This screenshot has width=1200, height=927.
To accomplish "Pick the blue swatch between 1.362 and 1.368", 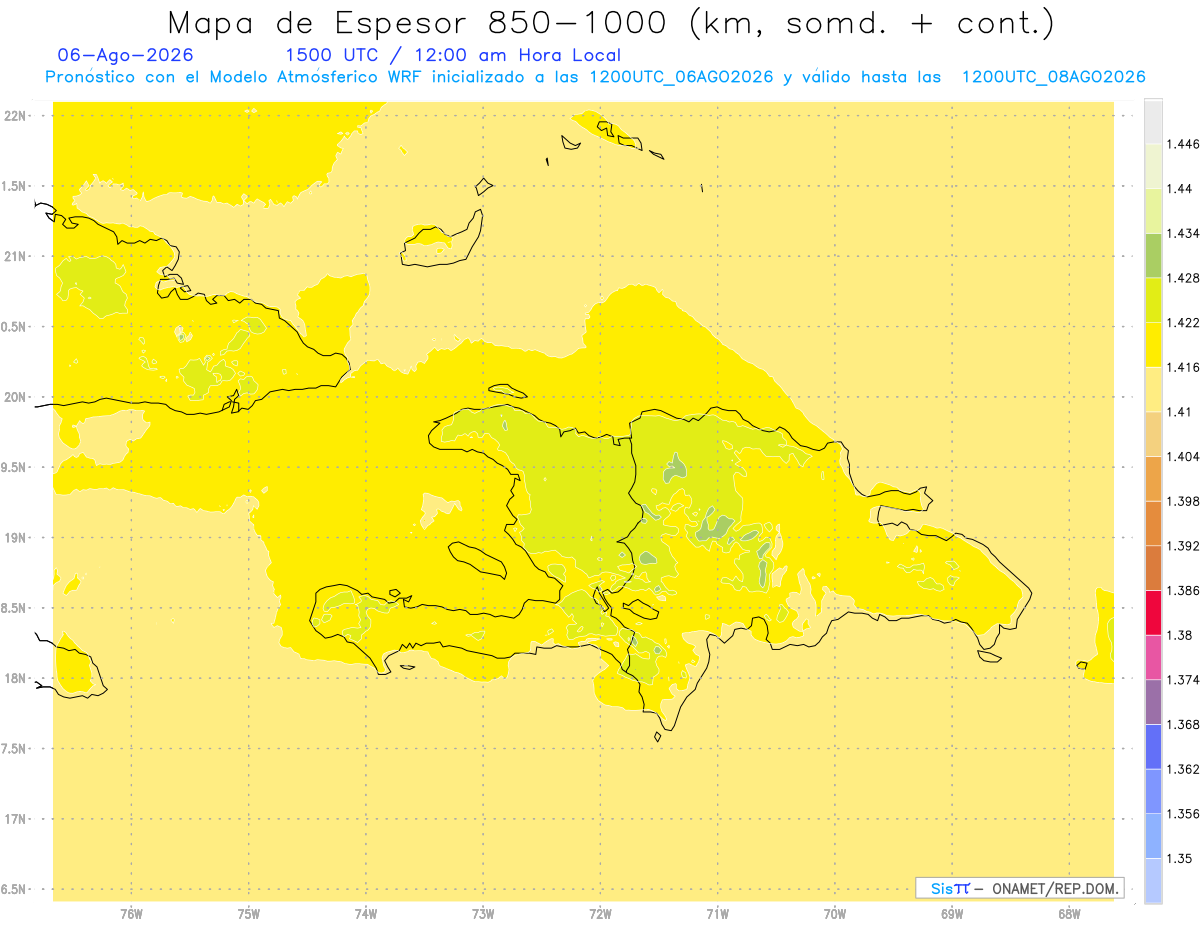I will (x=1153, y=746).
